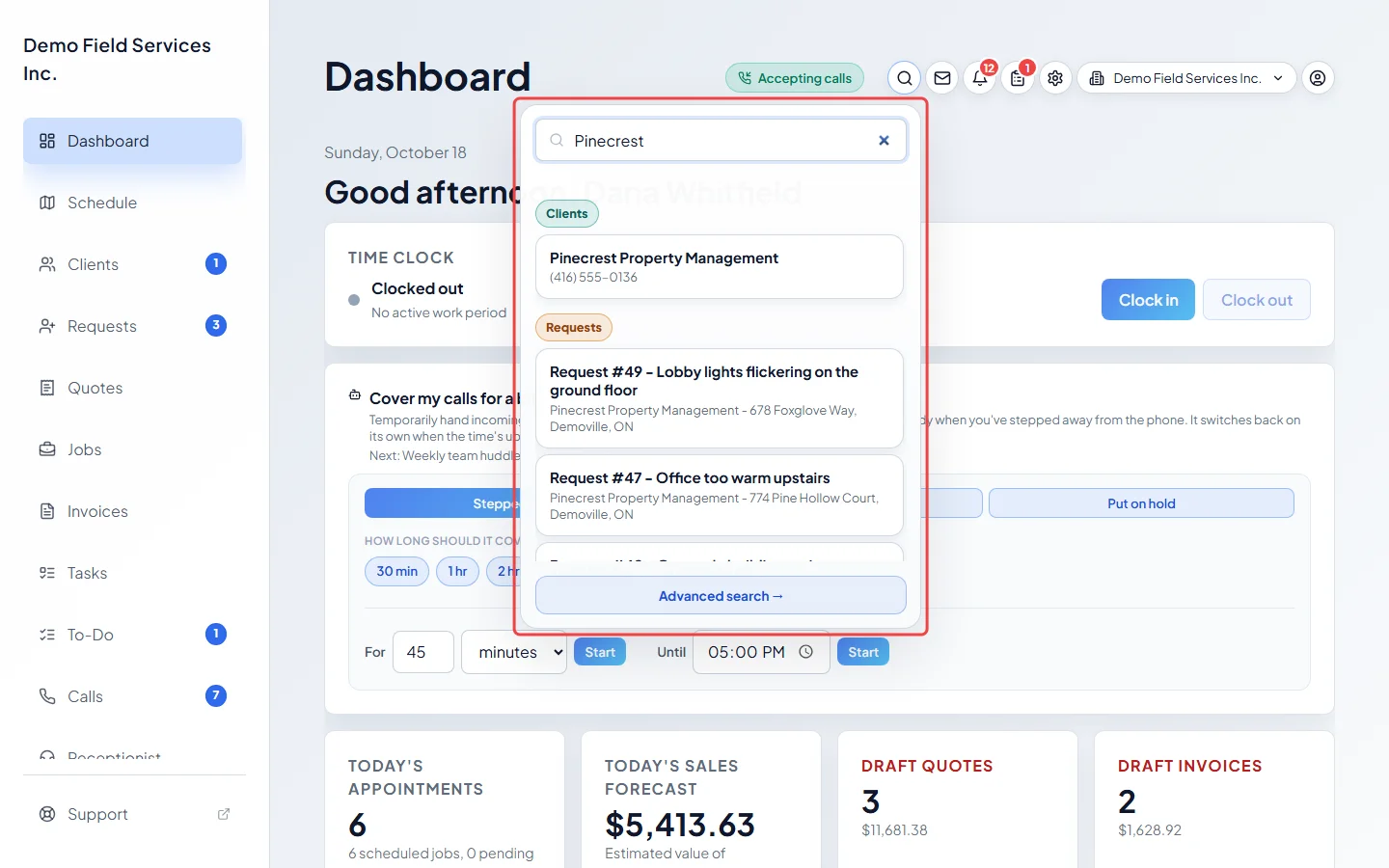The height and width of the screenshot is (868, 1389).
Task: Click the Clock out button
Action: pos(1256,300)
